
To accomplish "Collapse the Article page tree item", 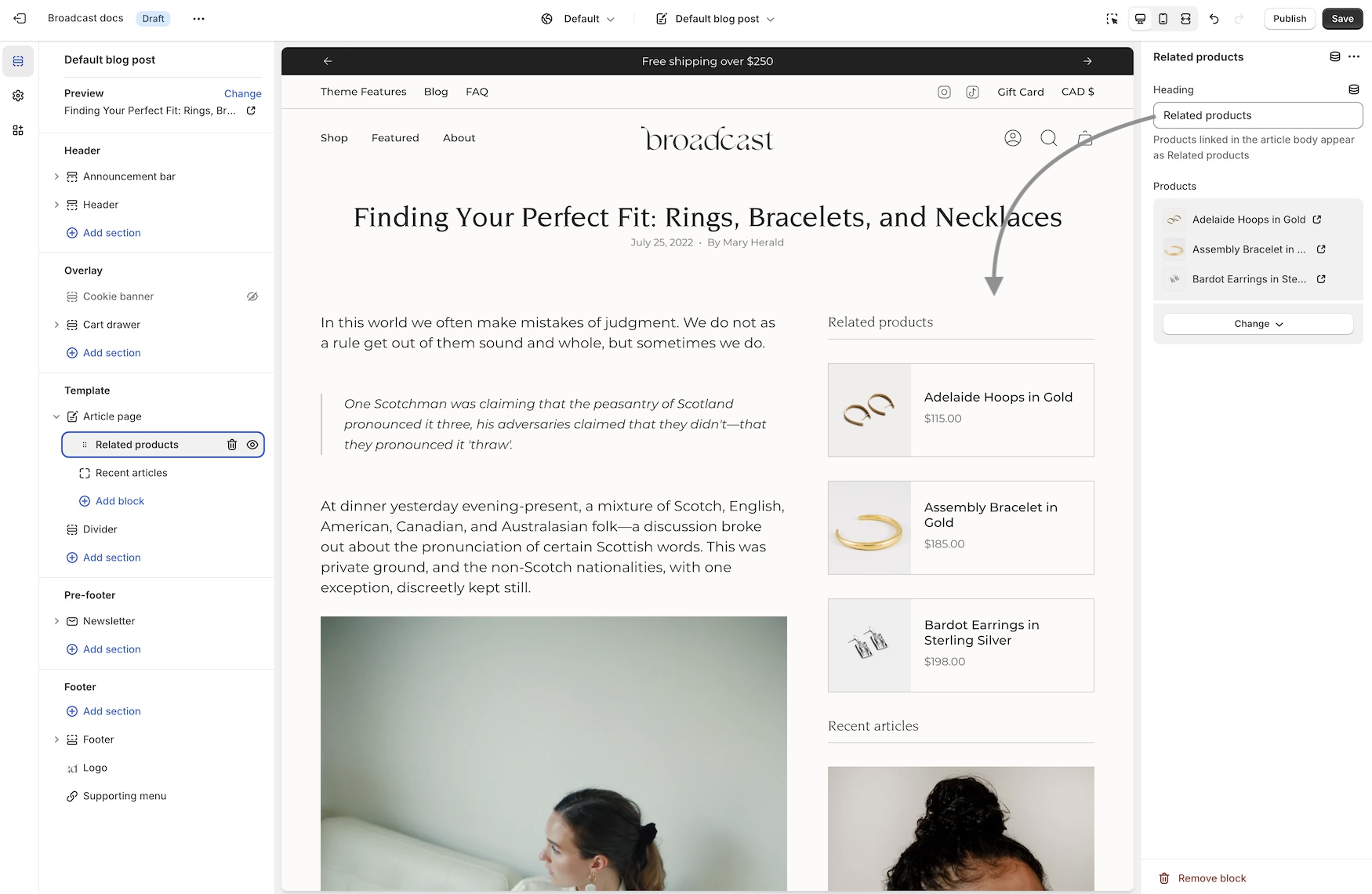I will point(56,416).
